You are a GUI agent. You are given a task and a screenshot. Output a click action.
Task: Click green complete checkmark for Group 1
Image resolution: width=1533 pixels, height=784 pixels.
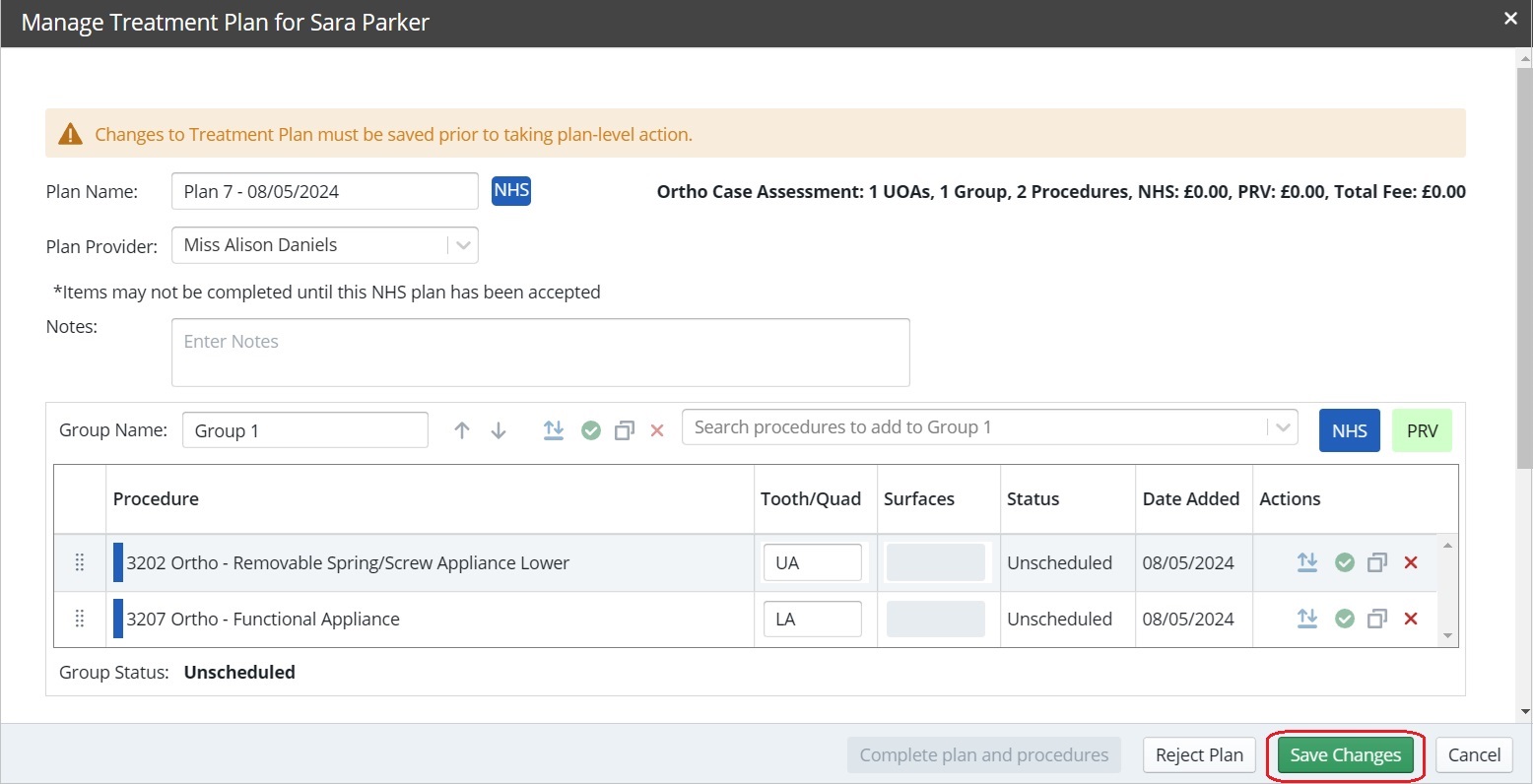click(x=591, y=430)
